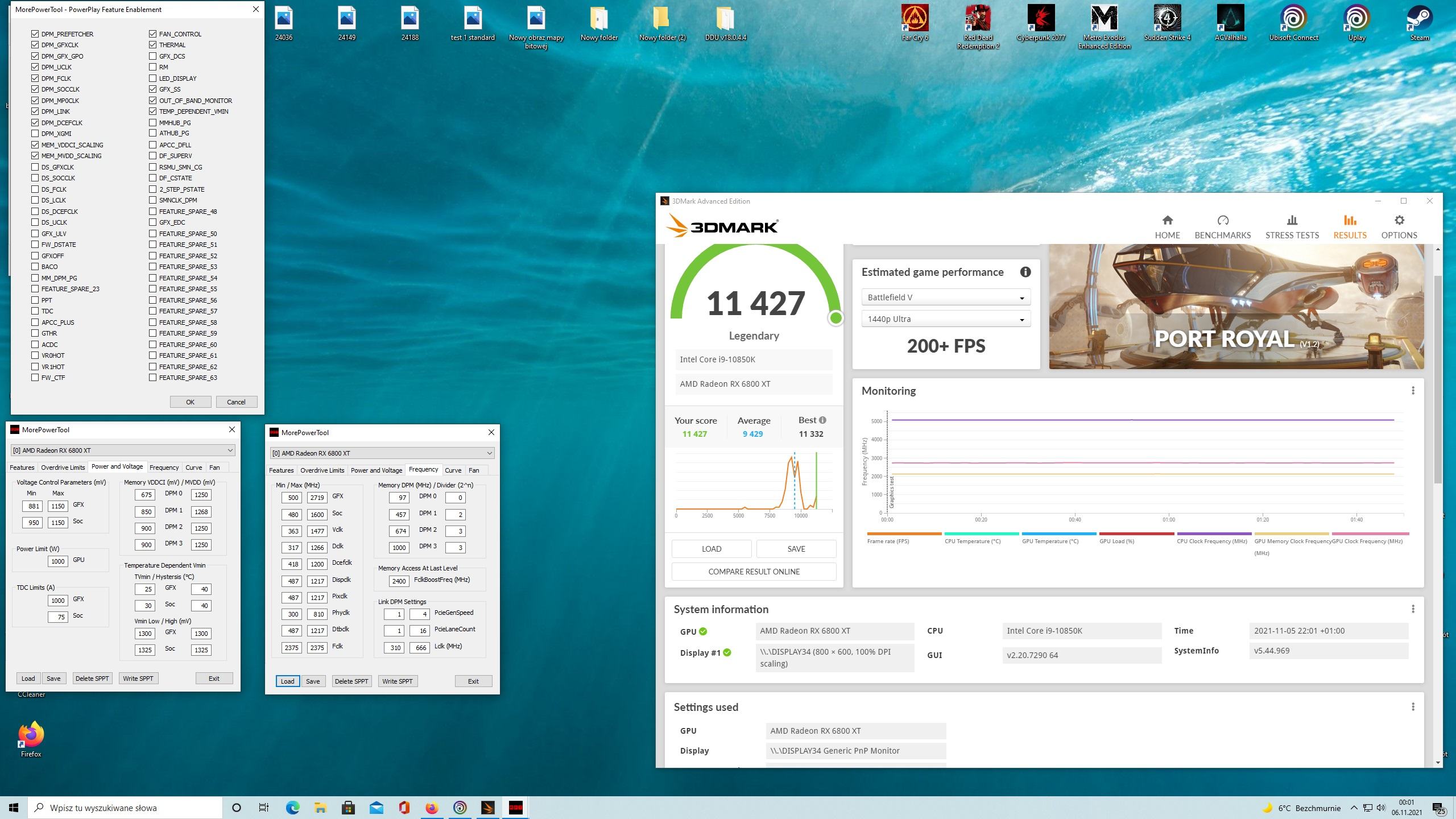Click Delete SPPT in left MorePowerTool window
The height and width of the screenshot is (819, 1456).
(92, 679)
